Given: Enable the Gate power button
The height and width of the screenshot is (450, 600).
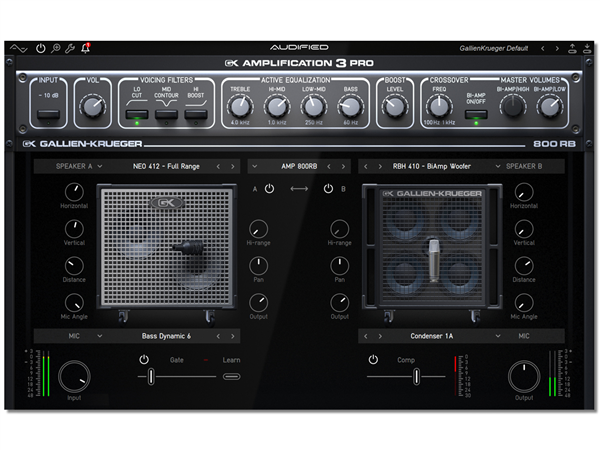Looking at the screenshot, I should pyautogui.click(x=144, y=359).
